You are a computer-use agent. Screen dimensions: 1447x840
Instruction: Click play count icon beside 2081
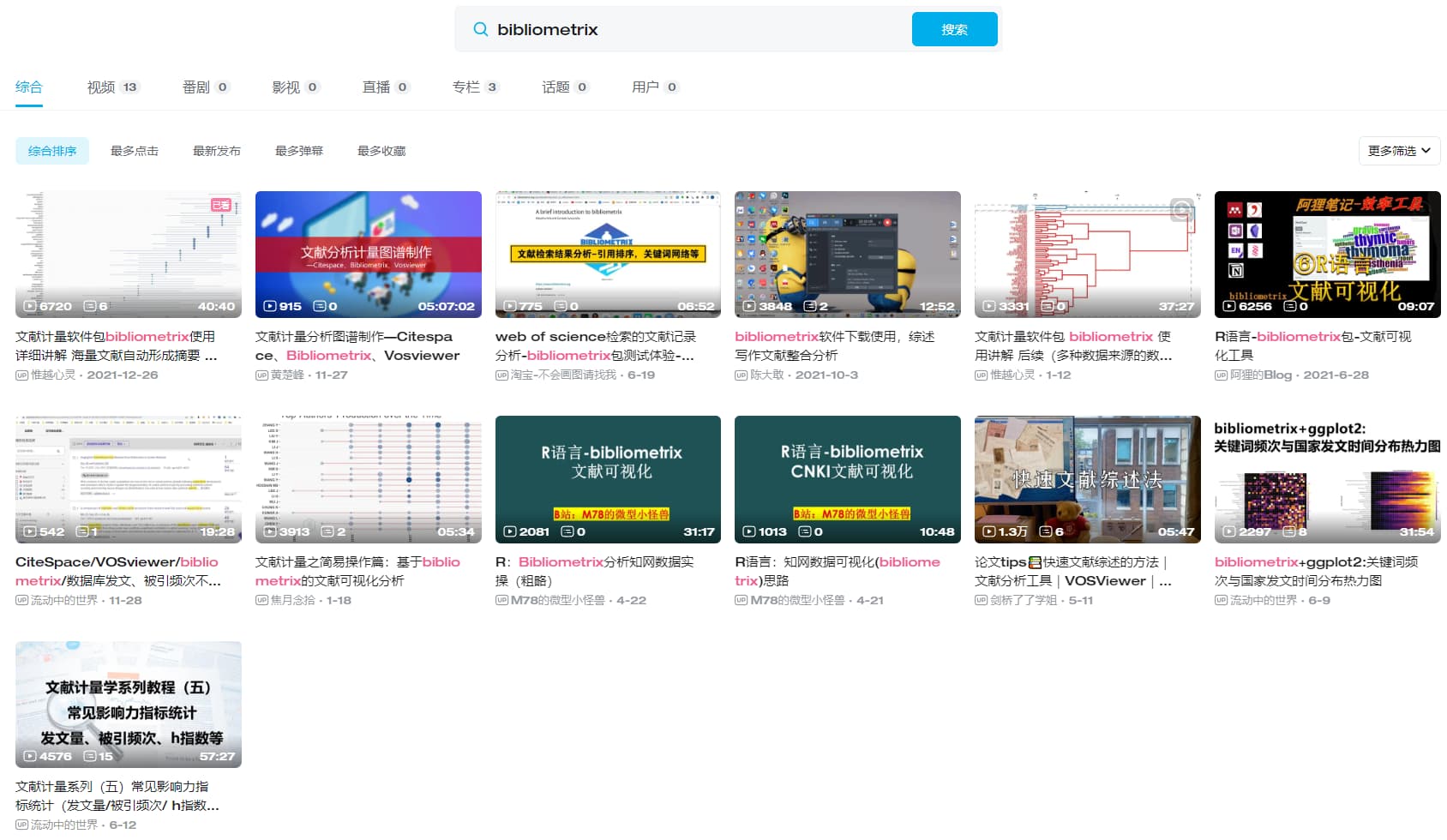click(x=510, y=531)
